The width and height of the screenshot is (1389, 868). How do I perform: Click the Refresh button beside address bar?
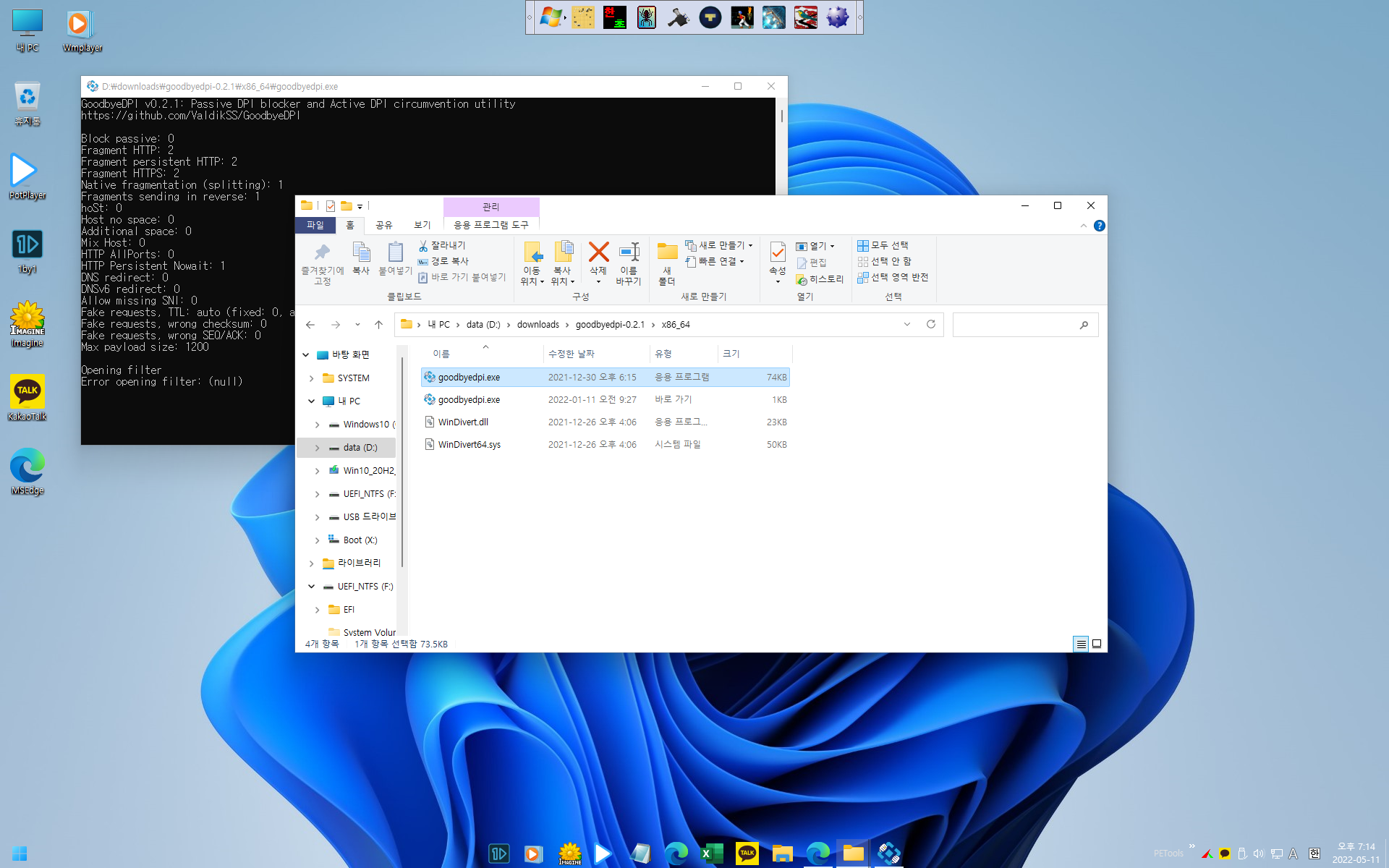[x=931, y=324]
